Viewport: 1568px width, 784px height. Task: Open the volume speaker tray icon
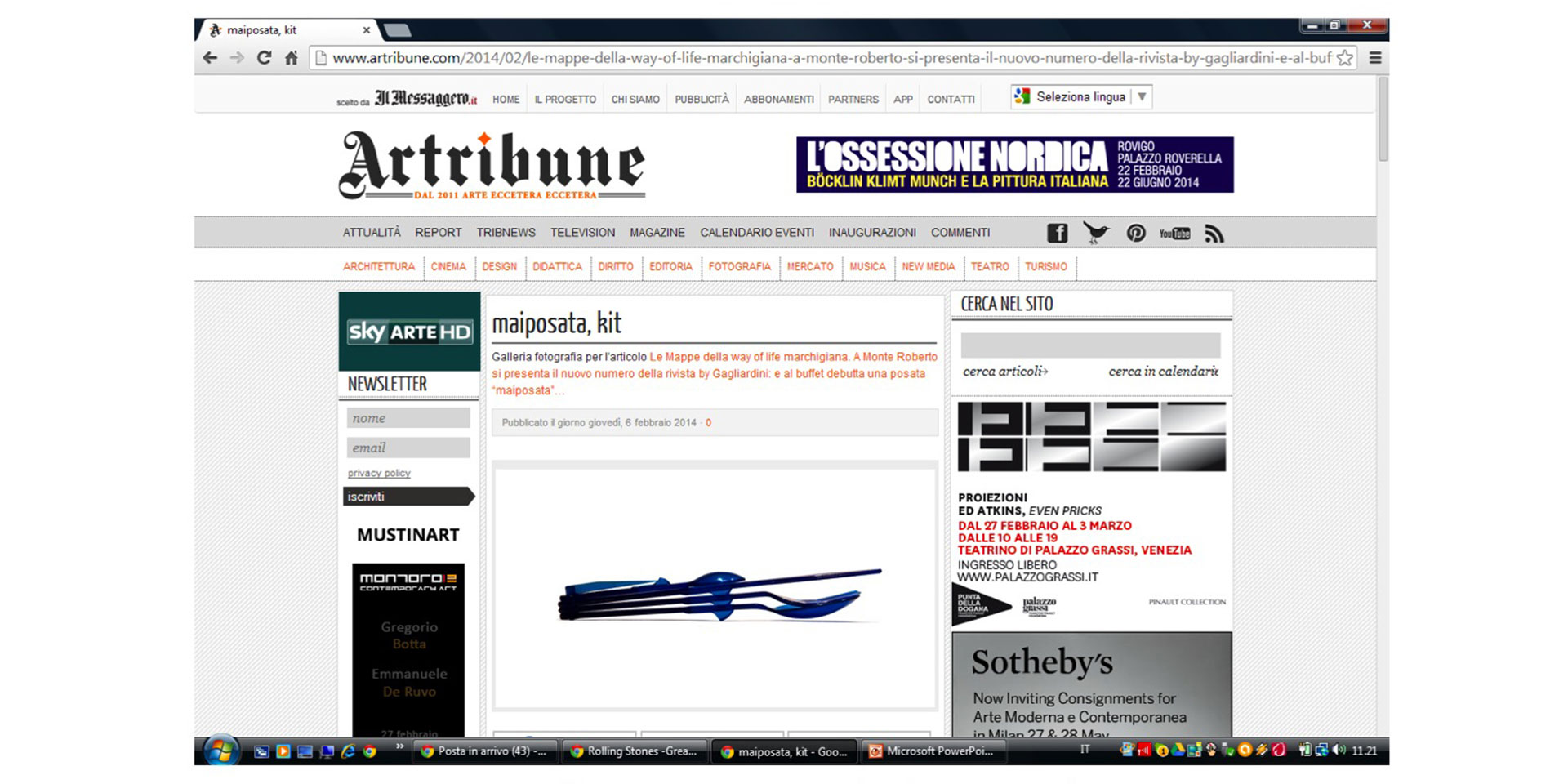pyautogui.click(x=1339, y=750)
